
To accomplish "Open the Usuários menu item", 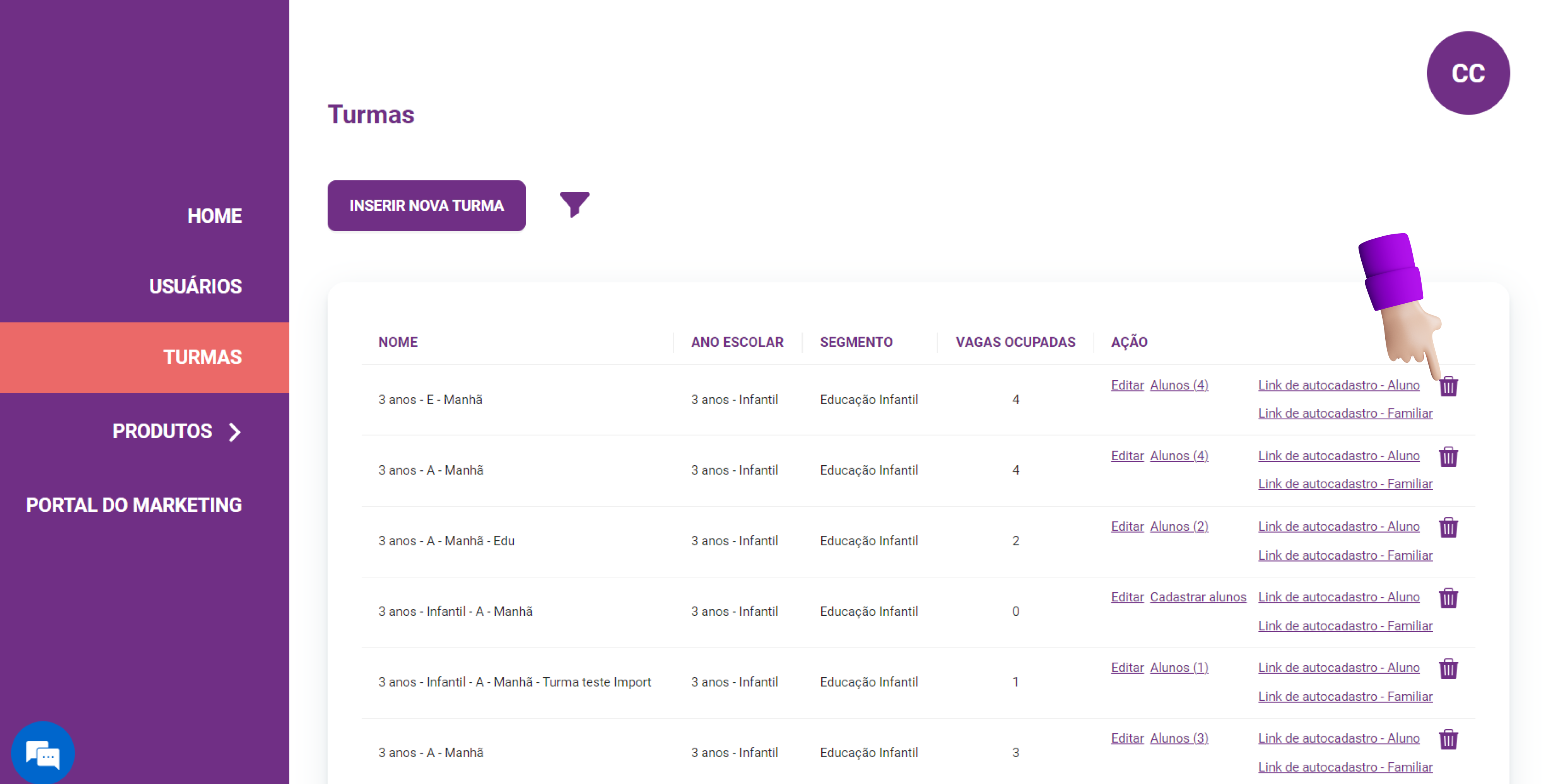I will pyautogui.click(x=195, y=286).
